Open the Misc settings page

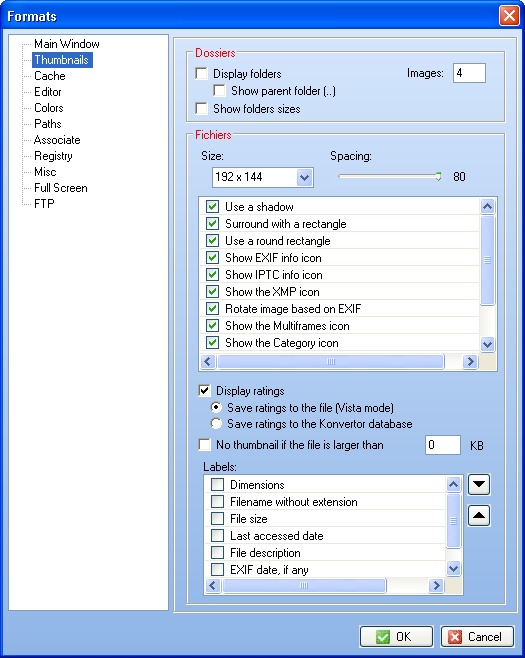pyautogui.click(x=45, y=172)
